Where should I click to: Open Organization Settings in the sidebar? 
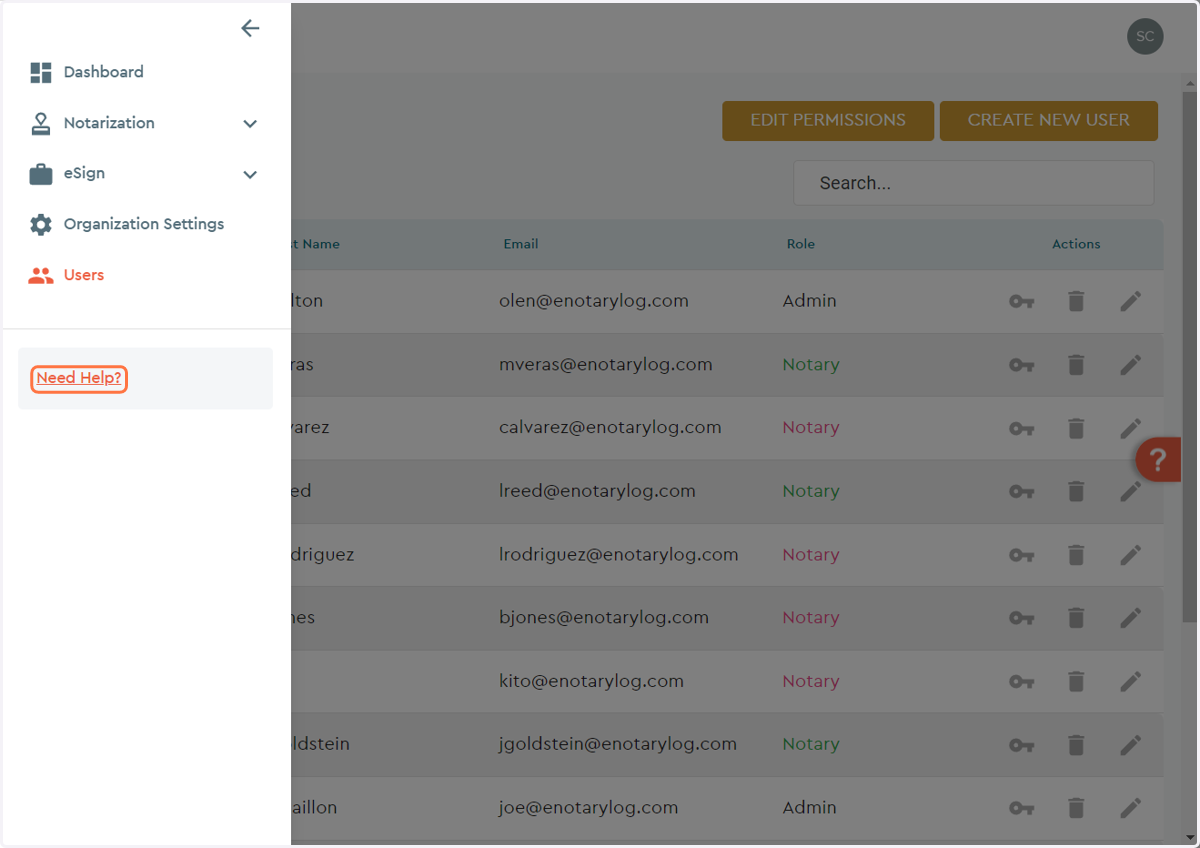pyautogui.click(x=145, y=224)
